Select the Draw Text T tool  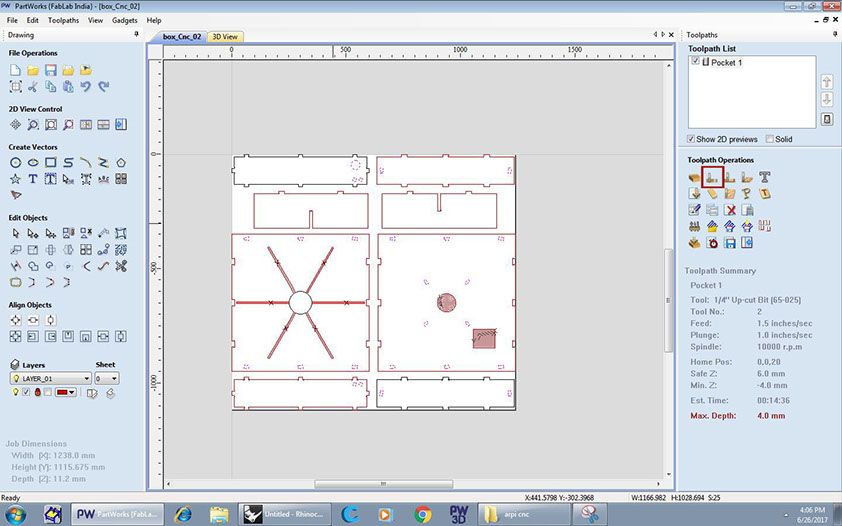33,179
